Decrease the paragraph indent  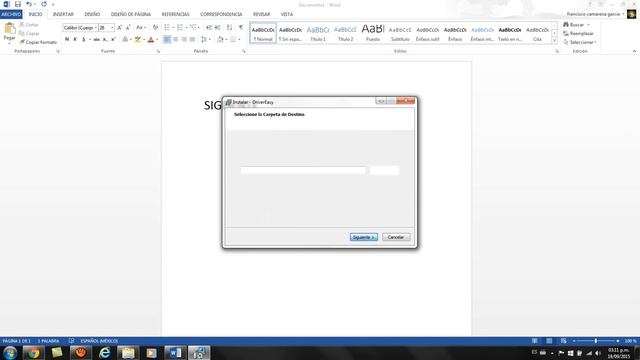tap(209, 28)
